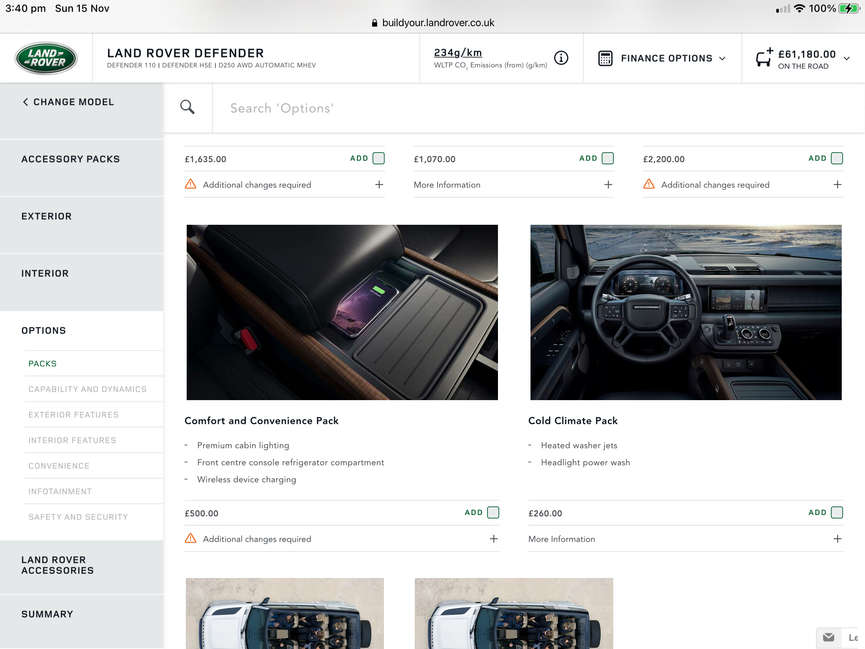Open the Comfort and Convenience Pack image

(x=342, y=312)
